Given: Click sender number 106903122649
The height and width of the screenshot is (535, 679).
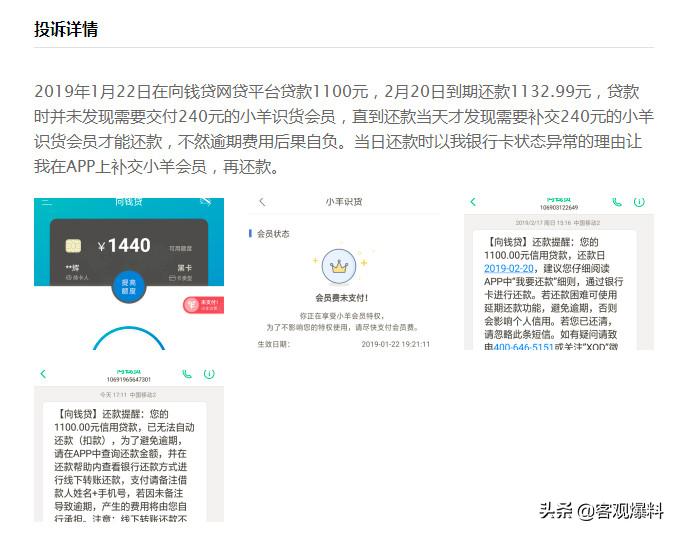Looking at the screenshot, I should coord(559,208).
